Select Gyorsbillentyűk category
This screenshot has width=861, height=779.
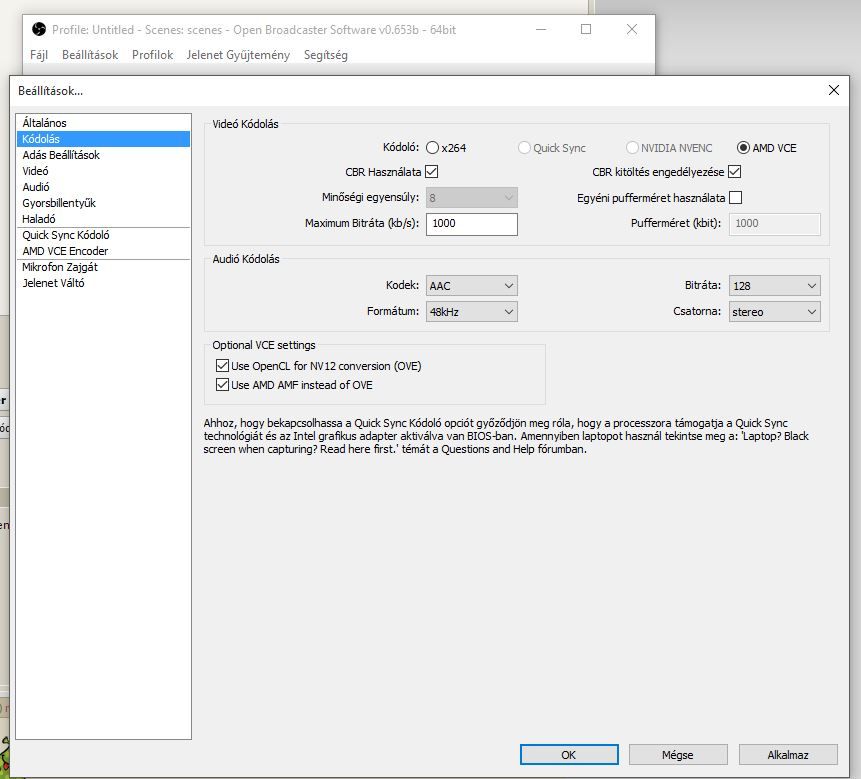click(x=103, y=203)
